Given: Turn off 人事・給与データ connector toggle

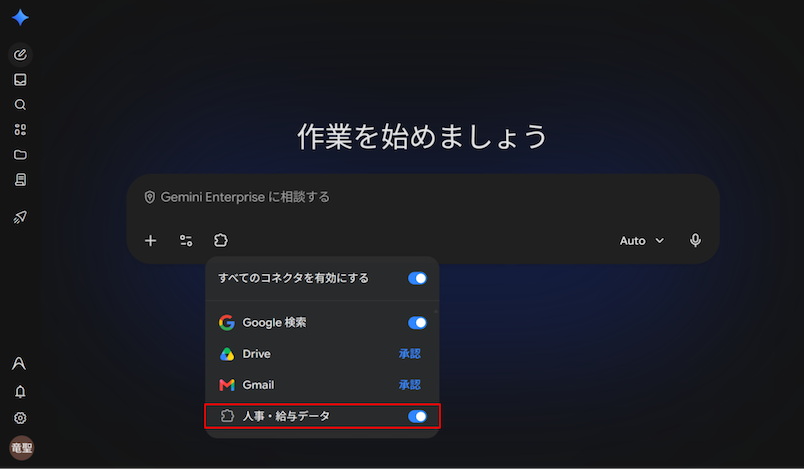Looking at the screenshot, I should 417,416.
